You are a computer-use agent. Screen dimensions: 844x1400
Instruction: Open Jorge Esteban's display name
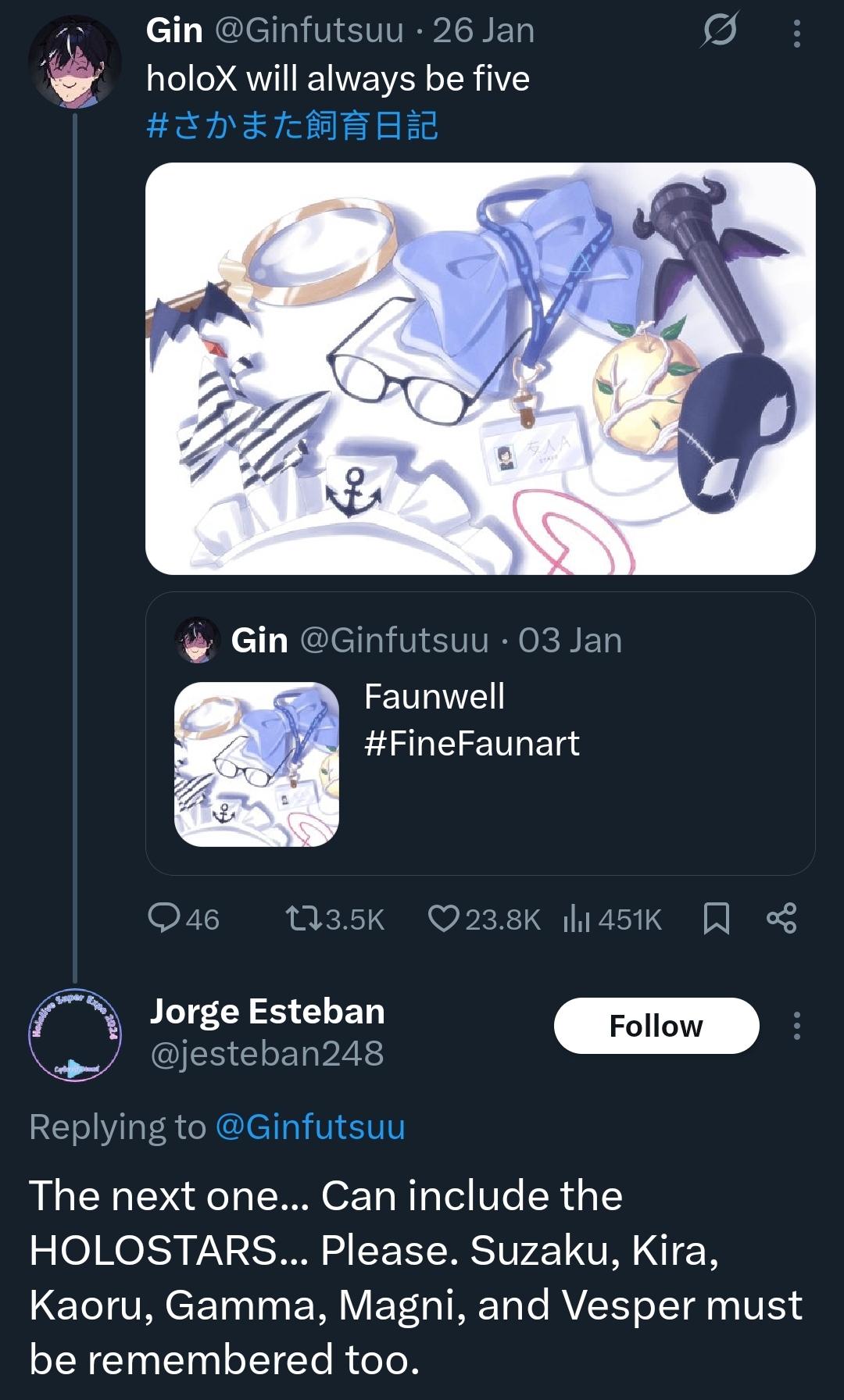tap(267, 1012)
